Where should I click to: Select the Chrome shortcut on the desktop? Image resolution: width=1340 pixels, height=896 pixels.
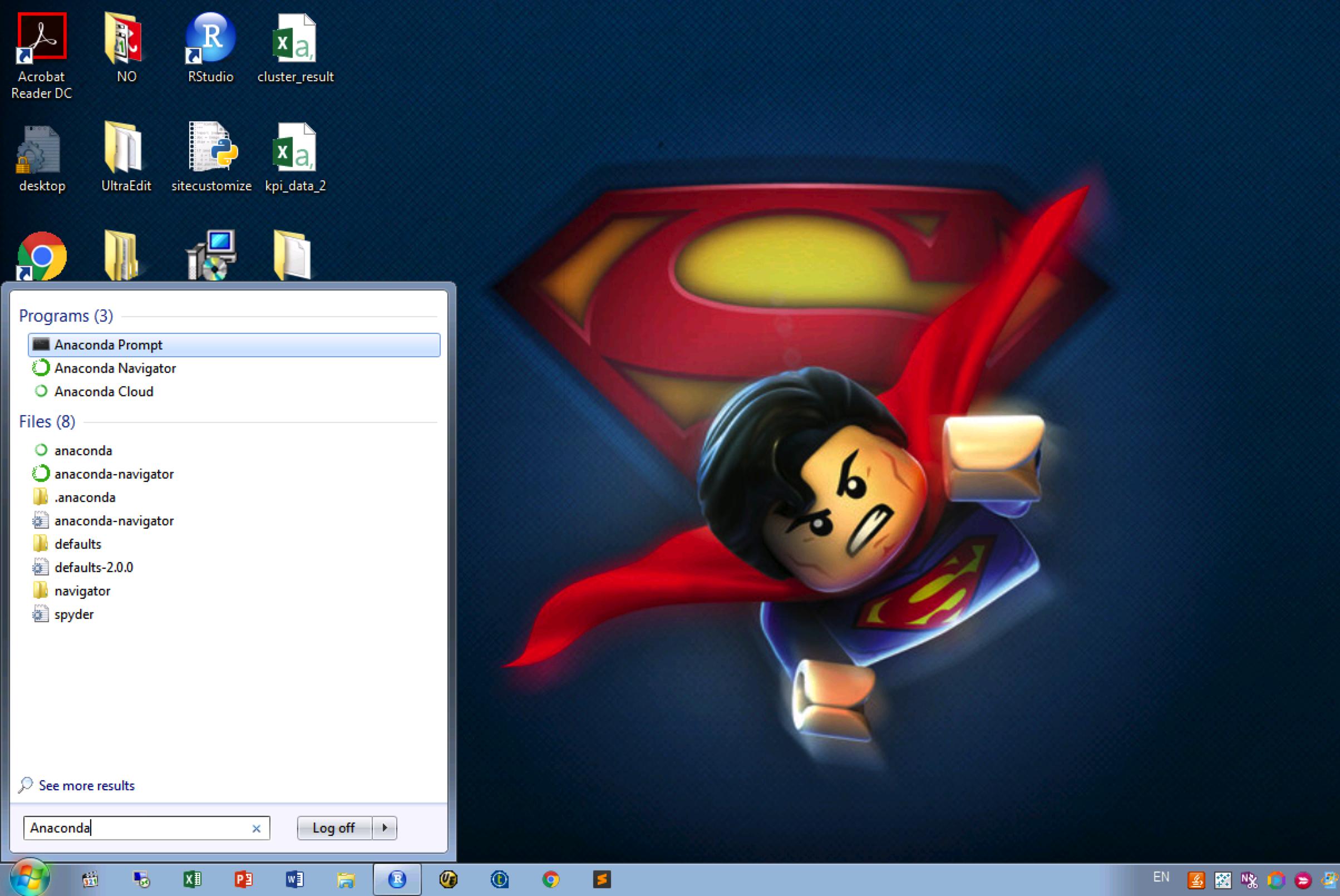point(41,256)
